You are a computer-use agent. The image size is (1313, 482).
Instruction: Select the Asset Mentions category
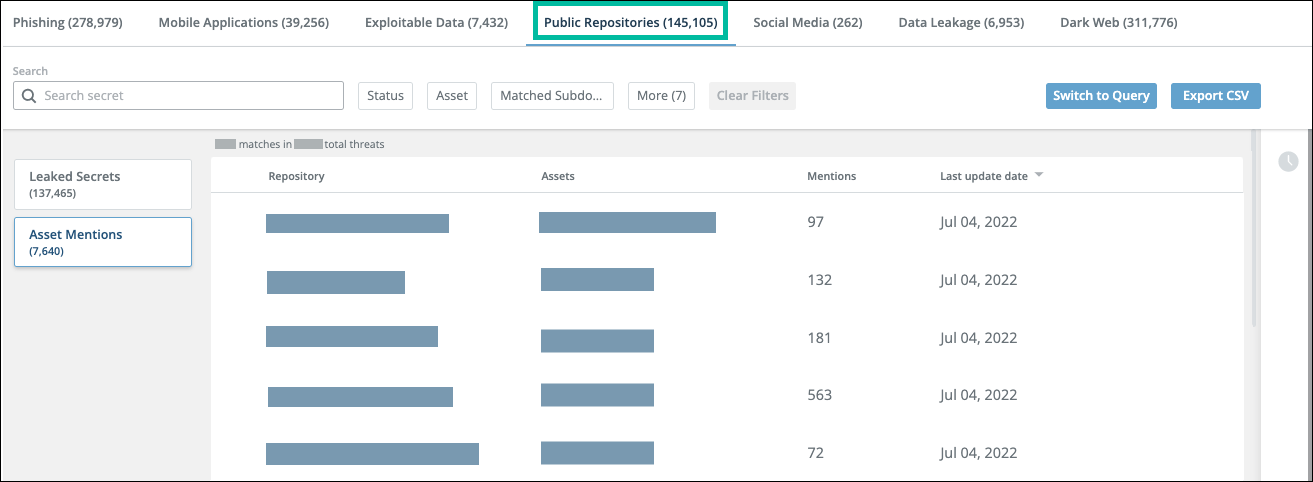(103, 242)
